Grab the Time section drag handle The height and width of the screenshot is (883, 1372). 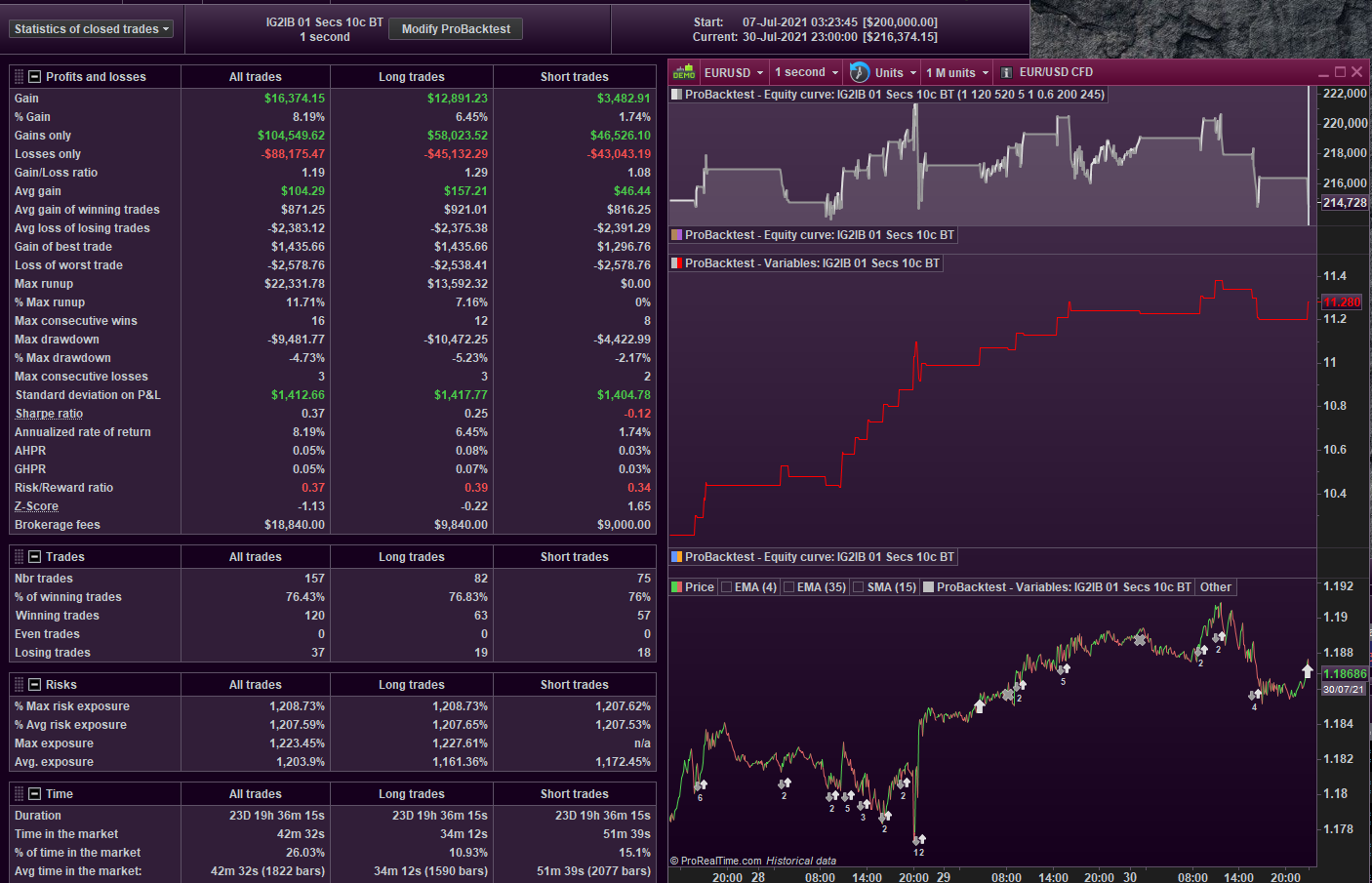click(19, 793)
